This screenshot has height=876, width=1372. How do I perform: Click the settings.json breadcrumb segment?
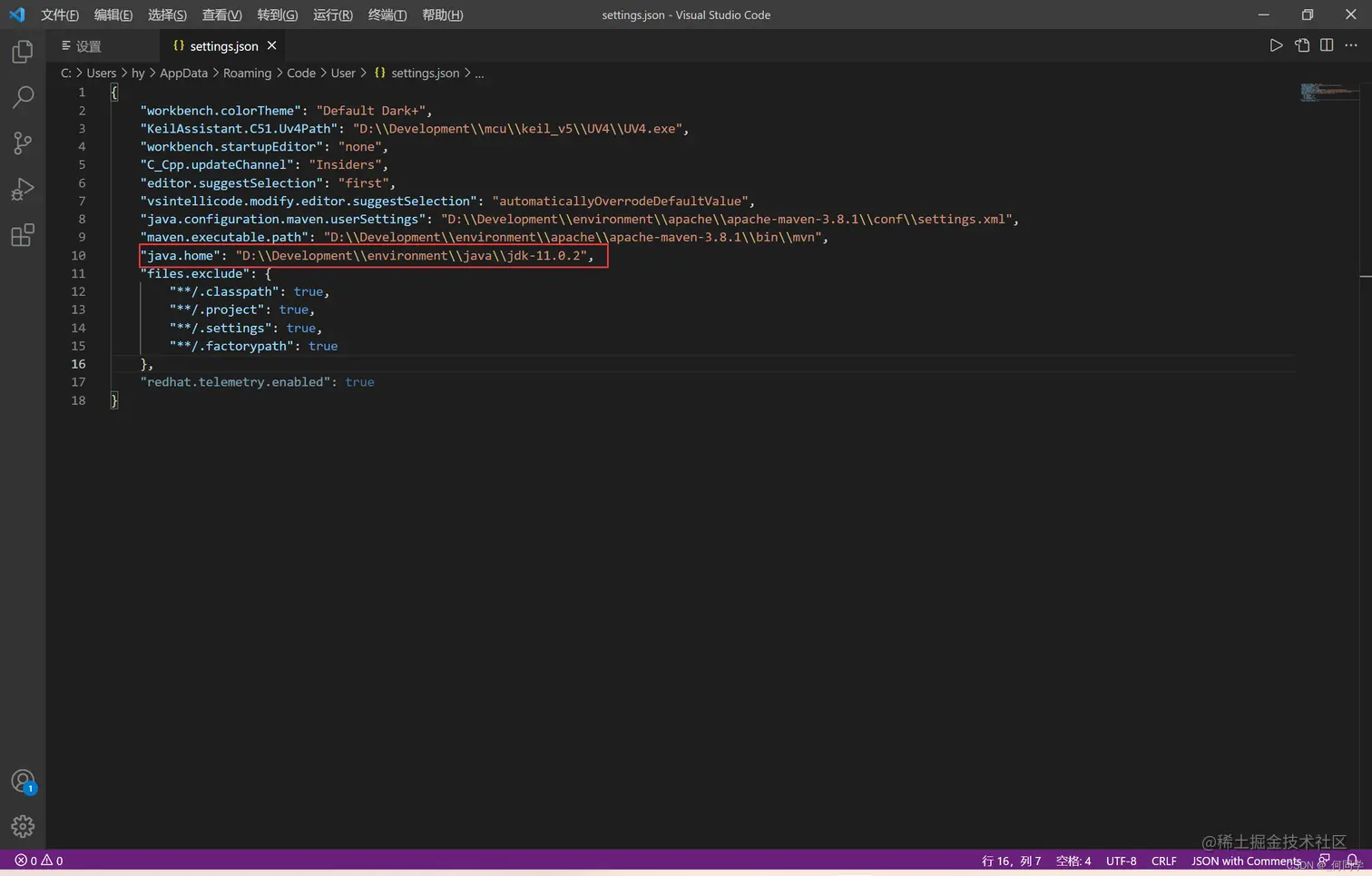(x=416, y=74)
